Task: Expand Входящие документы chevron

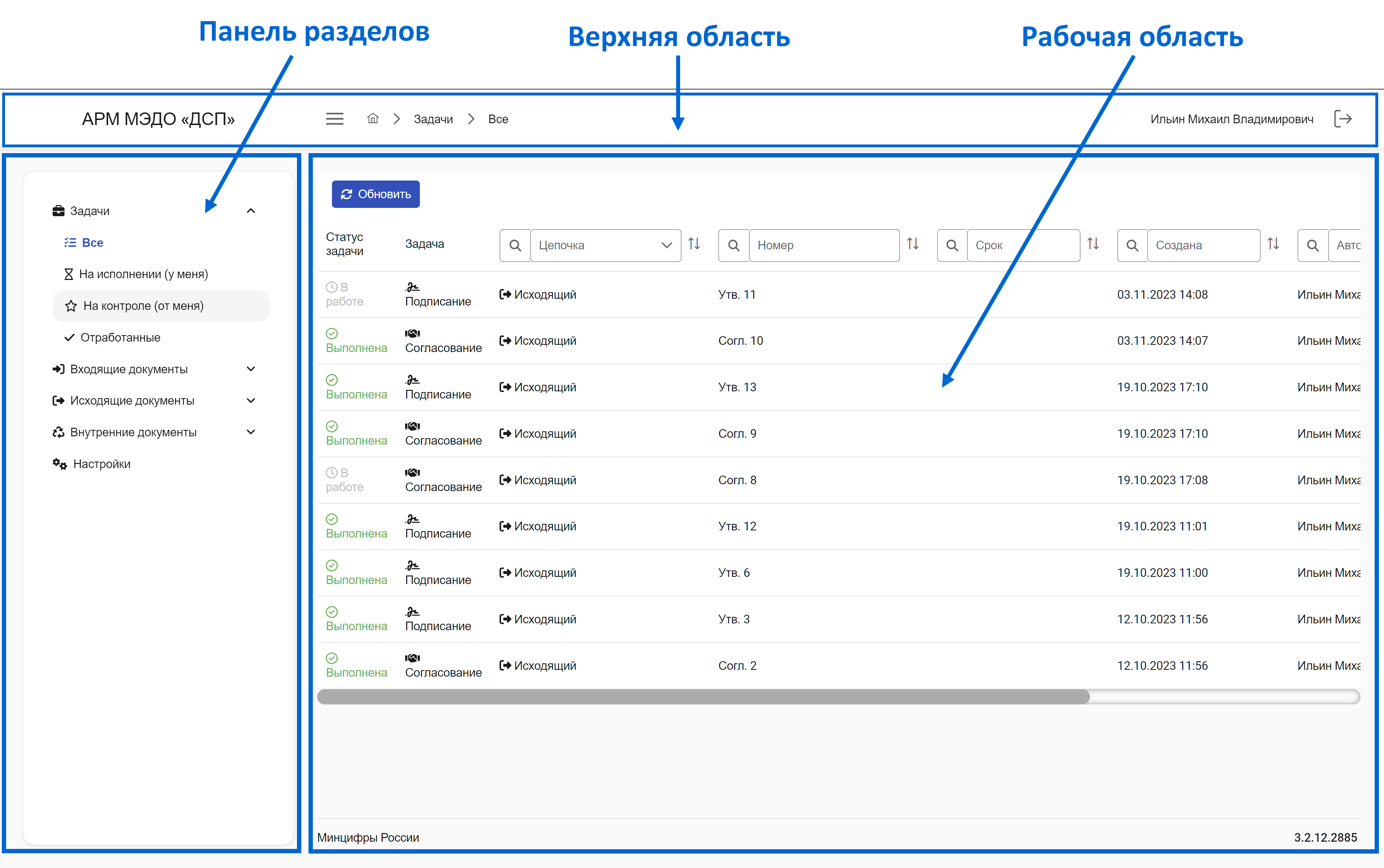Action: [x=250, y=369]
